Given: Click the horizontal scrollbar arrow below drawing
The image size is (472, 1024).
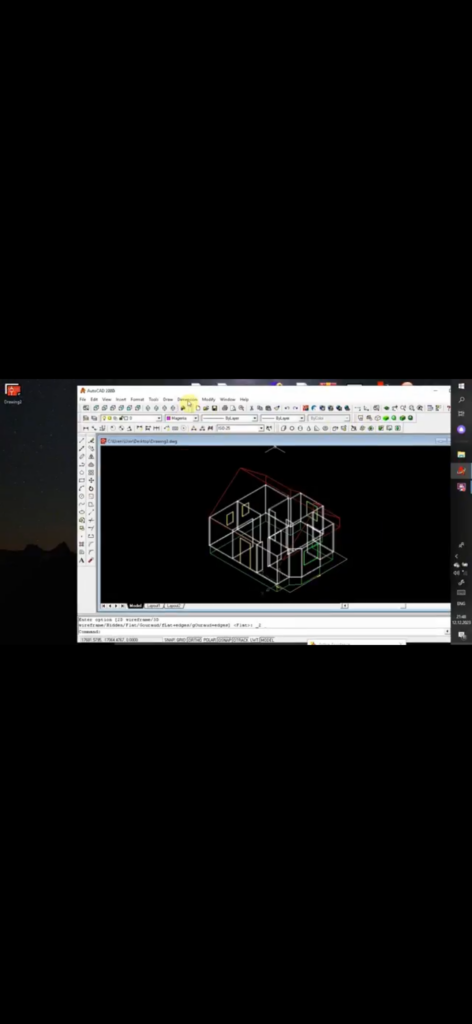Looking at the screenshot, I should (x=345, y=605).
